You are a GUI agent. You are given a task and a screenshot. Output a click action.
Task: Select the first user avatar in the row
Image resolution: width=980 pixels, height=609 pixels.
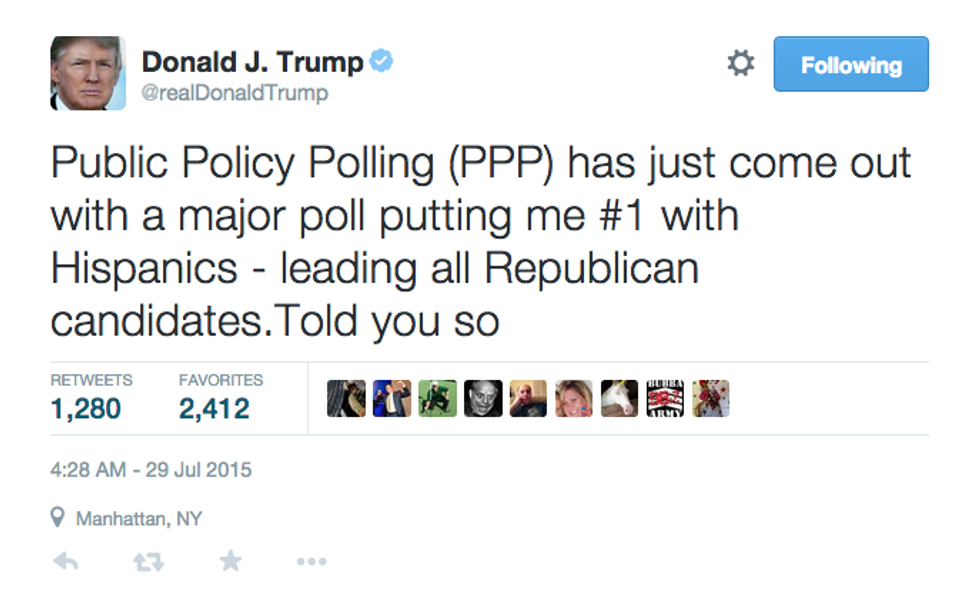coord(346,398)
